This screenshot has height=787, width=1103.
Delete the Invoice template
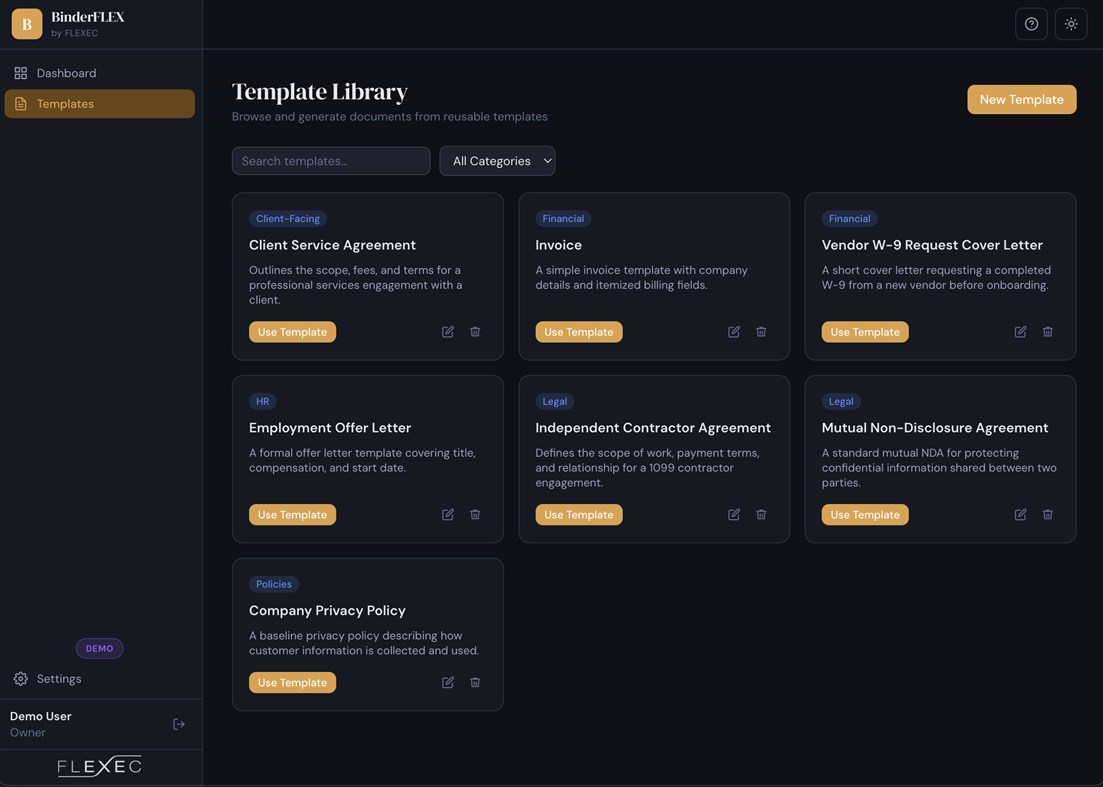click(x=761, y=331)
